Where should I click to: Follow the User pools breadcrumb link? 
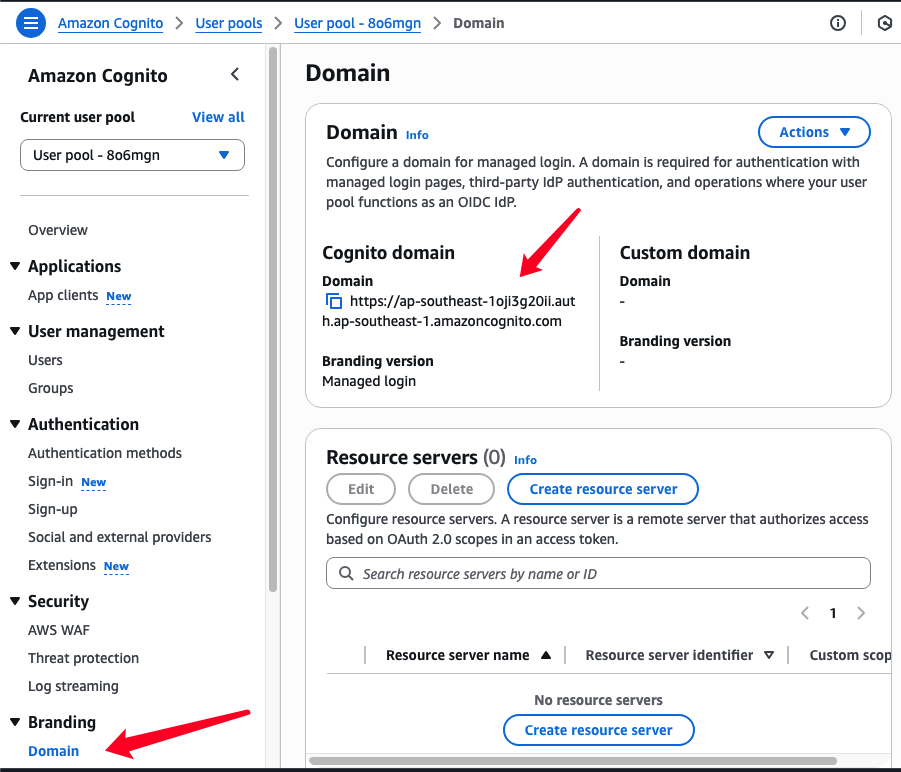[x=229, y=23]
